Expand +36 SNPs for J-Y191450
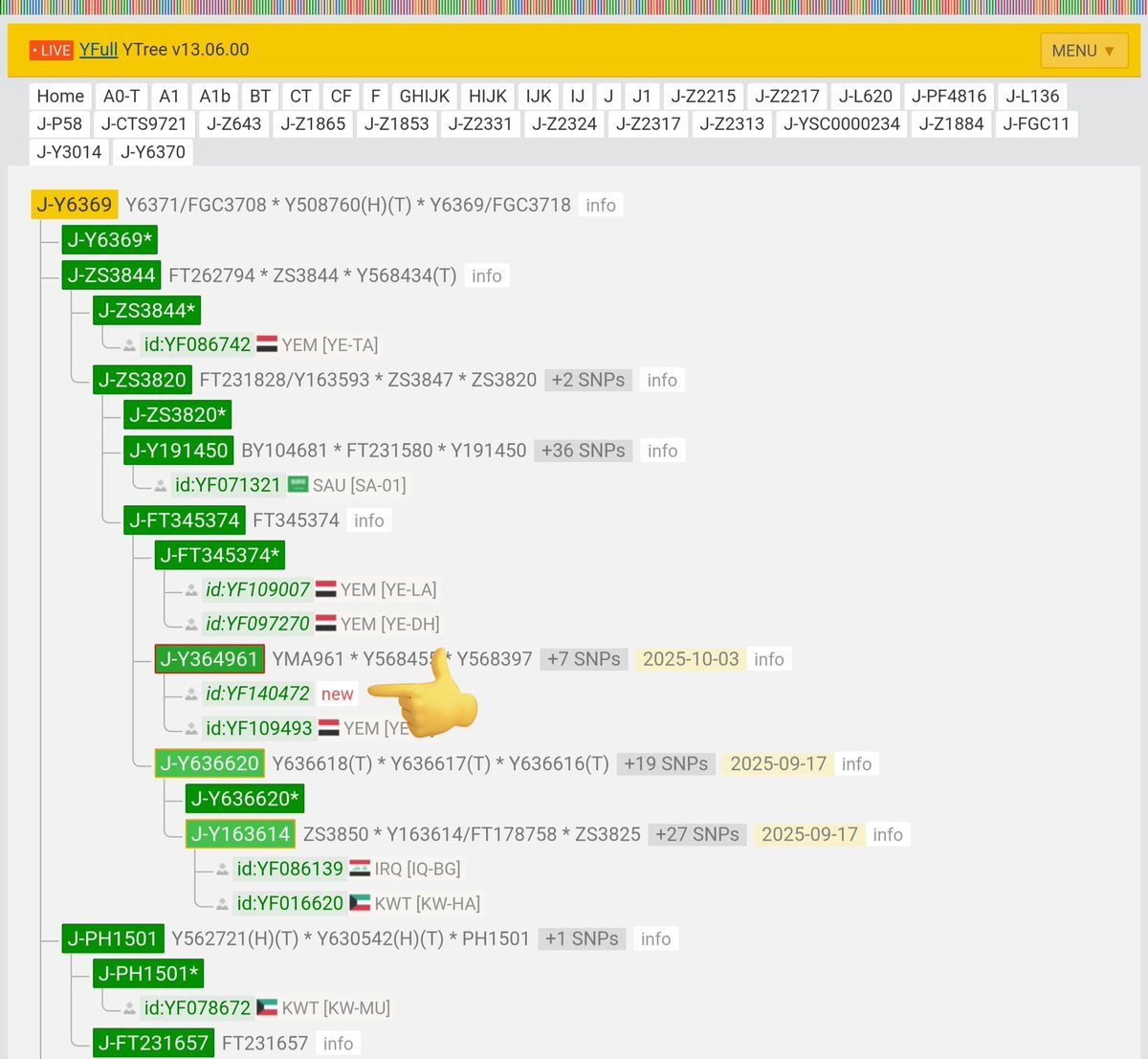This screenshot has height=1059, width=1148. coord(584,451)
